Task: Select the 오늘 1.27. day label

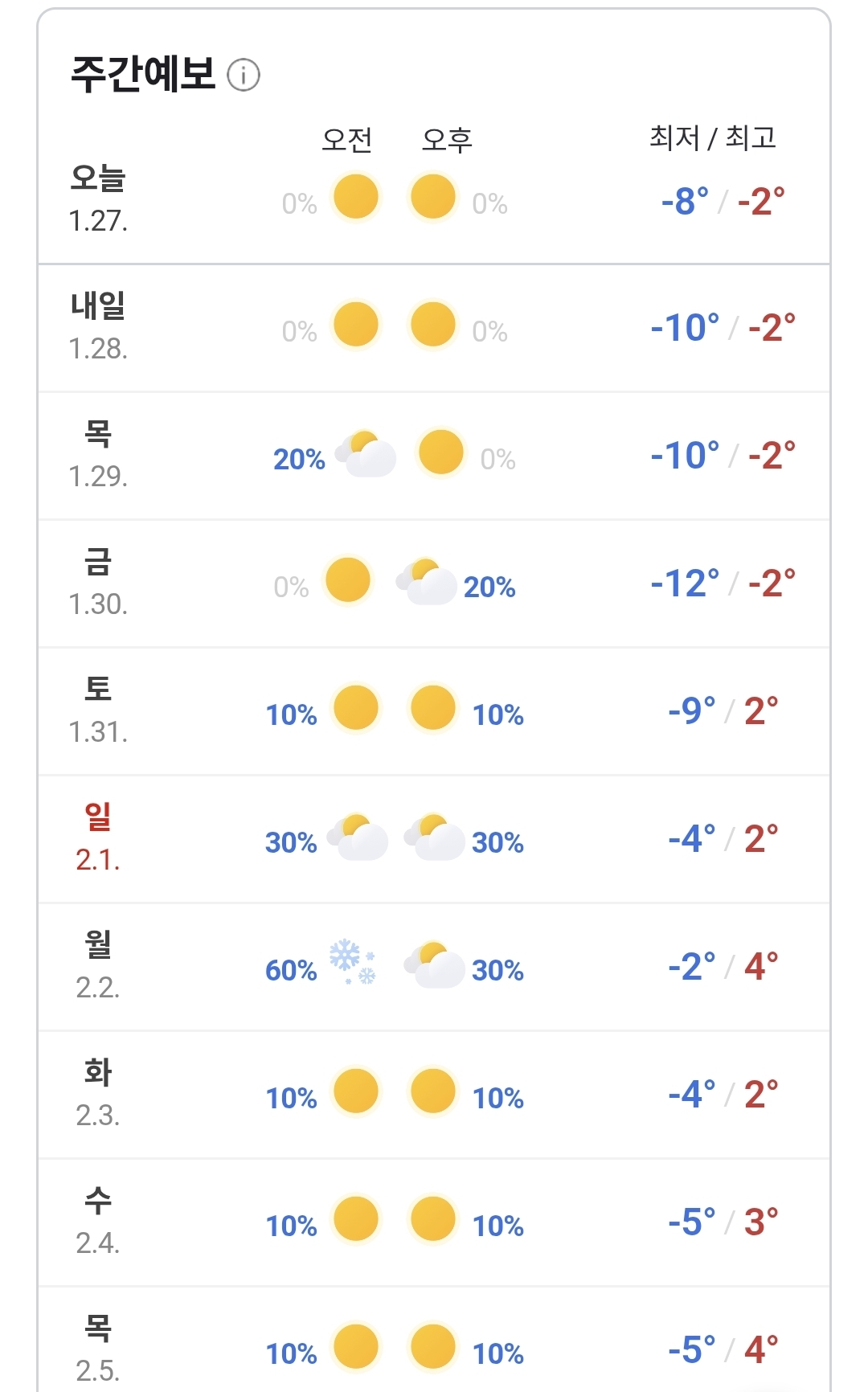Action: pos(98,198)
